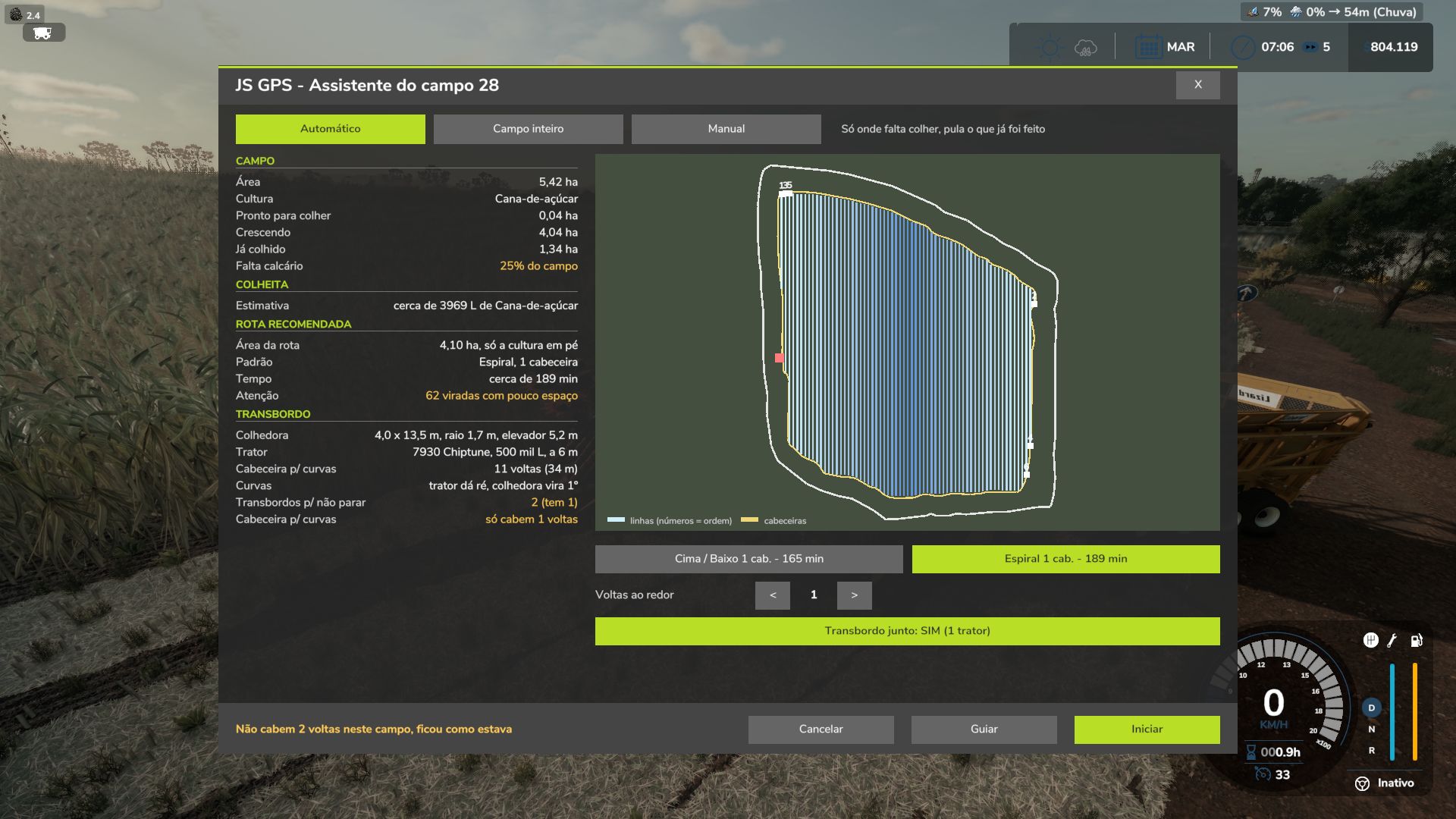The width and height of the screenshot is (1456, 819).
Task: Close the JS GPS dialog with X
Action: 1197,85
